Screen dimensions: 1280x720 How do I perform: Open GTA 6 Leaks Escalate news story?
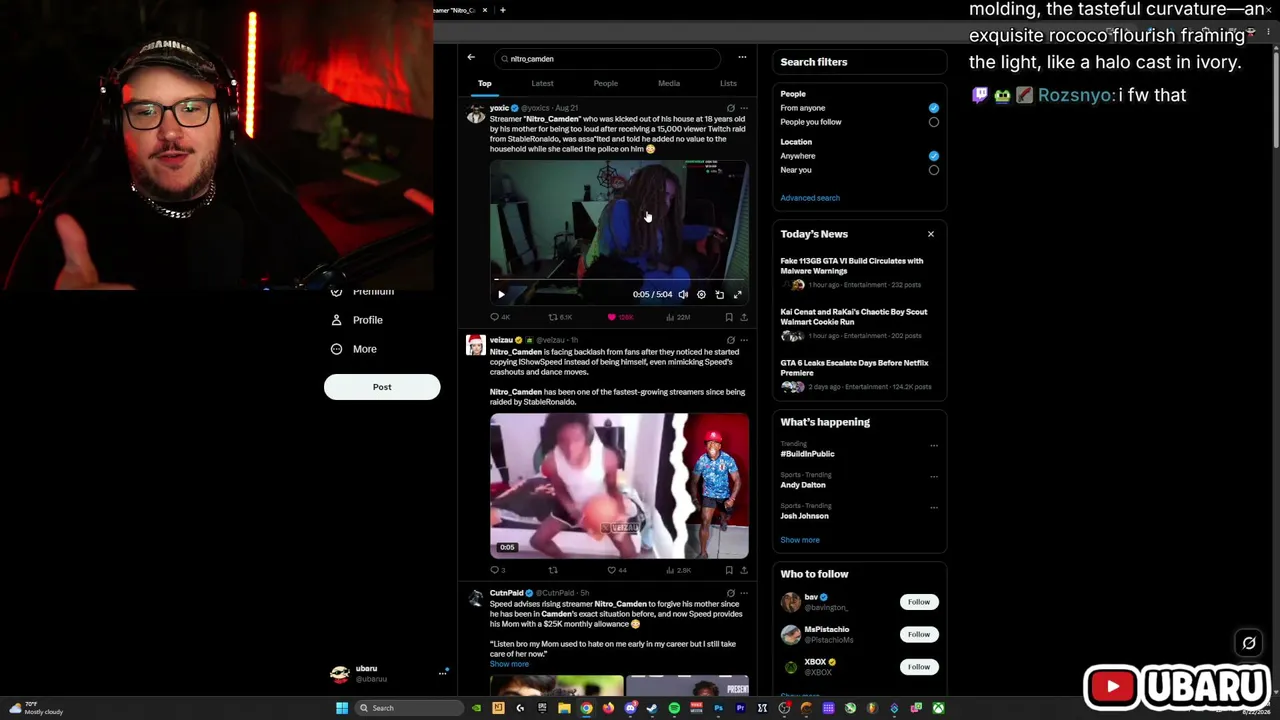click(858, 376)
